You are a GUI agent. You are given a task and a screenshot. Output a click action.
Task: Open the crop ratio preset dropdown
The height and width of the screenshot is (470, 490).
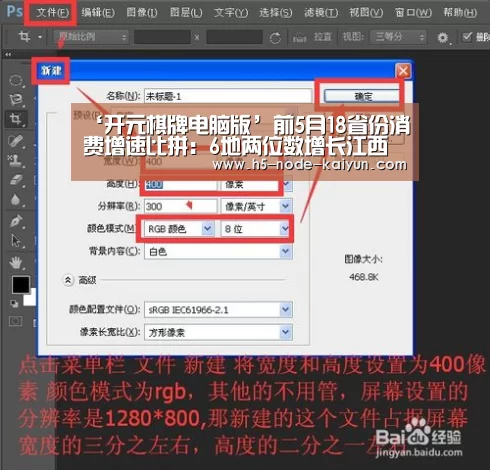(91, 37)
